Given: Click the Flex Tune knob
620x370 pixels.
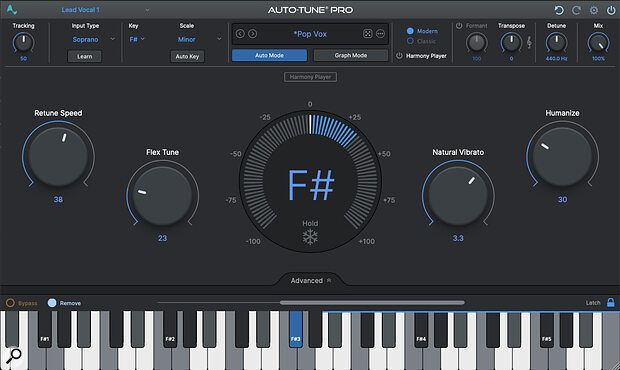Looking at the screenshot, I should coord(162,196).
